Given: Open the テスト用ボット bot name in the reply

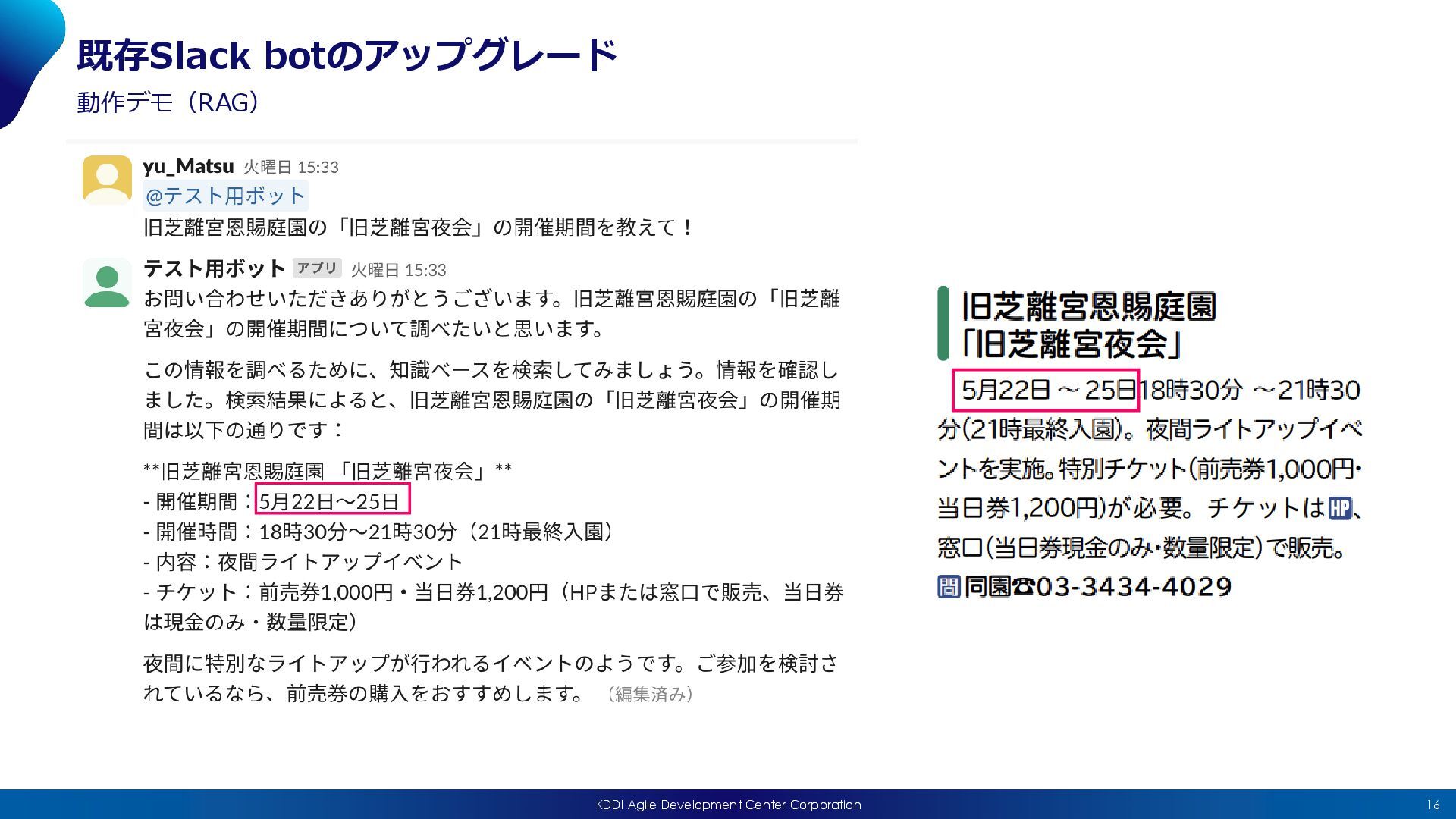Looking at the screenshot, I should tap(214, 268).
